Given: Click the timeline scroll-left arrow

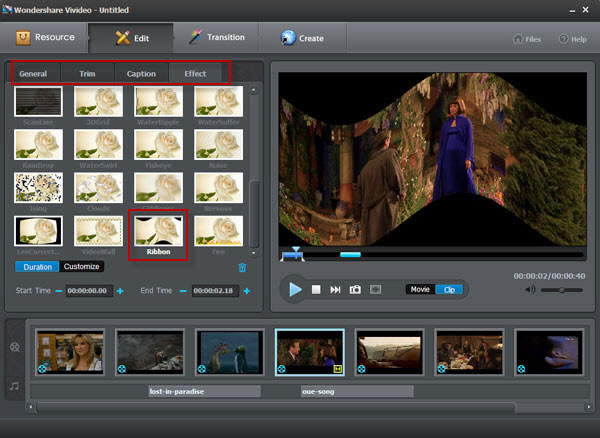Looking at the screenshot, I should coord(31,407).
